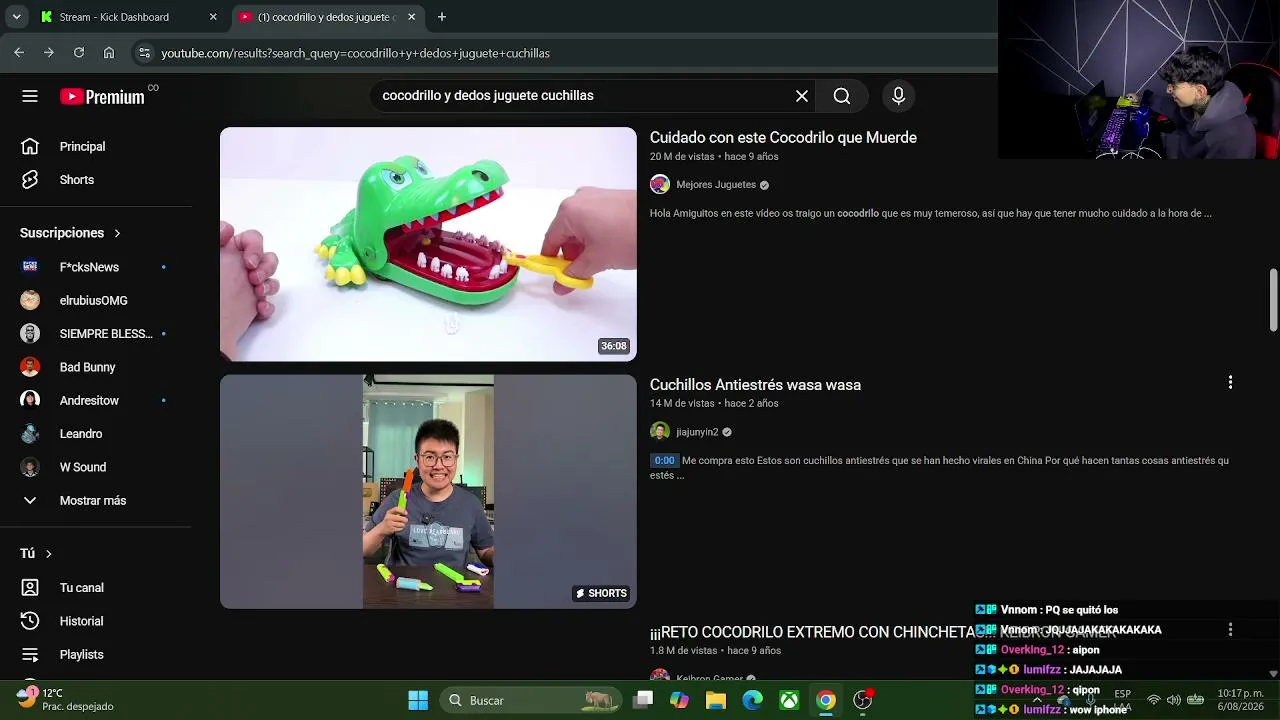Image resolution: width=1280 pixels, height=720 pixels.
Task: Open 'Cuidado con este Cocodrilo que Muerde' title
Action: coord(783,138)
